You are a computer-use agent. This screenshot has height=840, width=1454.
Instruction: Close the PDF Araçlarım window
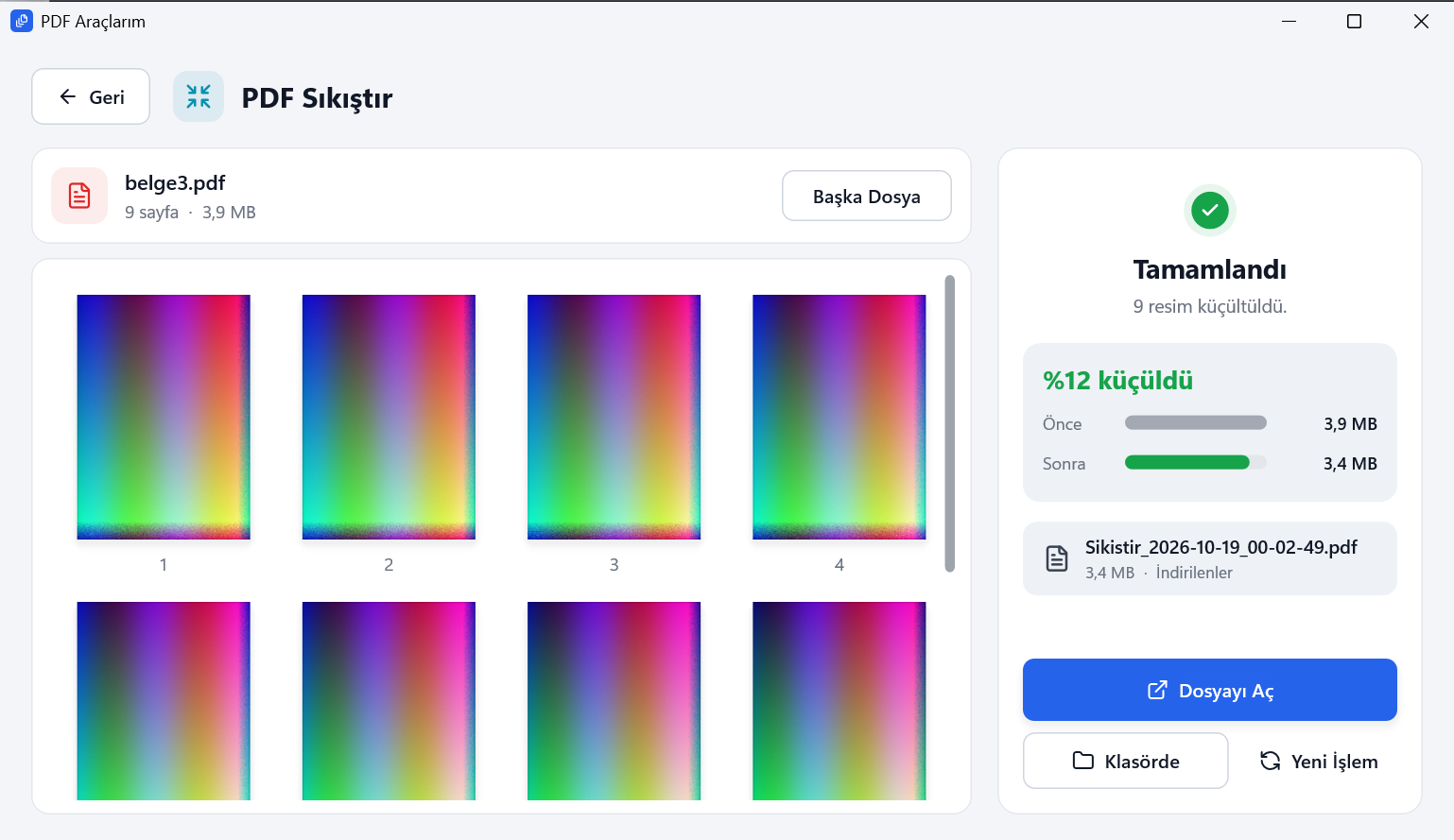pos(1421,21)
